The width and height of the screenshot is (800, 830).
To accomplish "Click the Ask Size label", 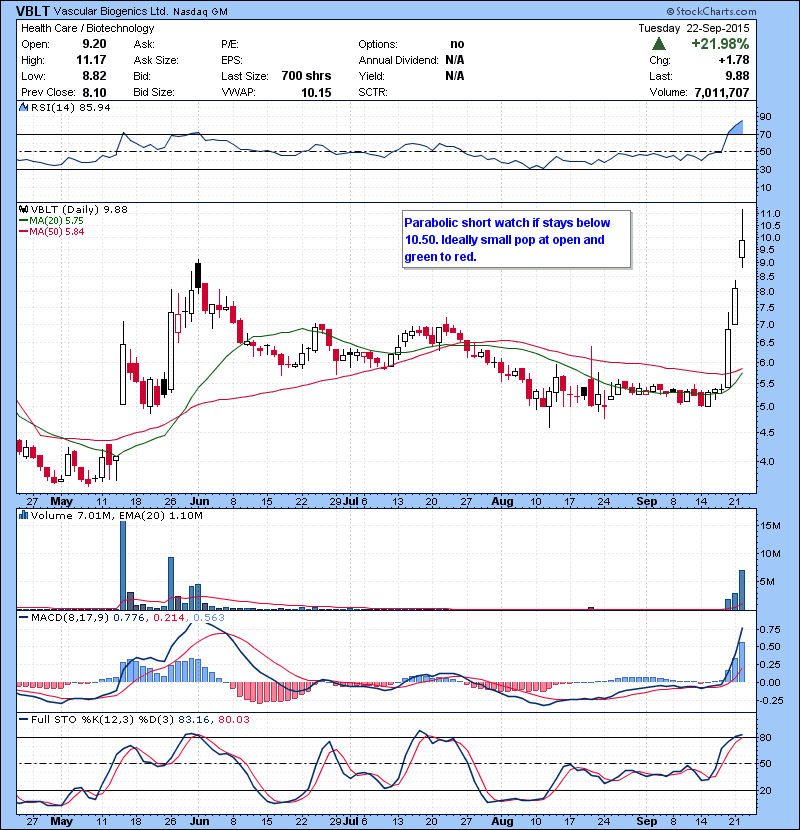I will 156,60.
